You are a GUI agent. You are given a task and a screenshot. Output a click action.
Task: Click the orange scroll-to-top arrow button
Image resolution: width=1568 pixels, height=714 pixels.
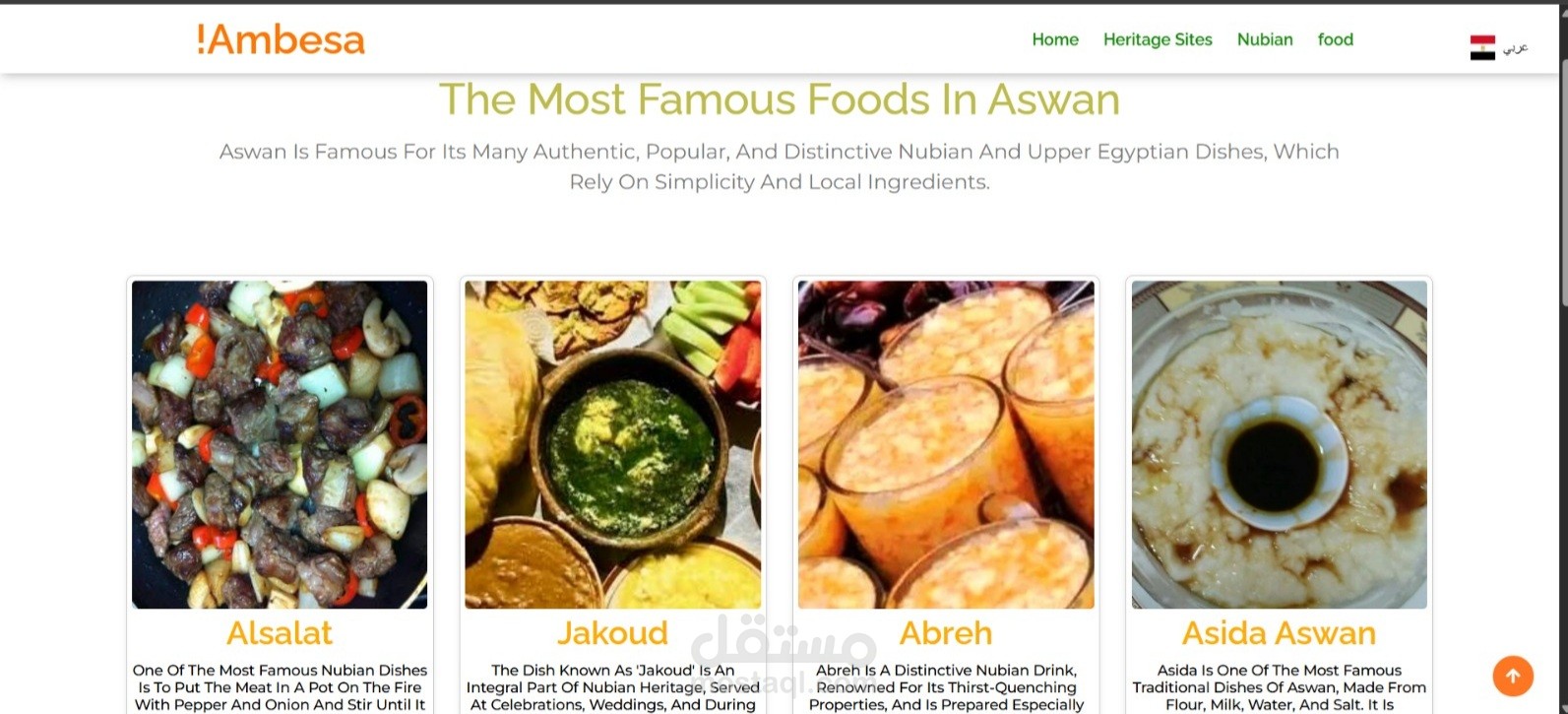tap(1513, 676)
